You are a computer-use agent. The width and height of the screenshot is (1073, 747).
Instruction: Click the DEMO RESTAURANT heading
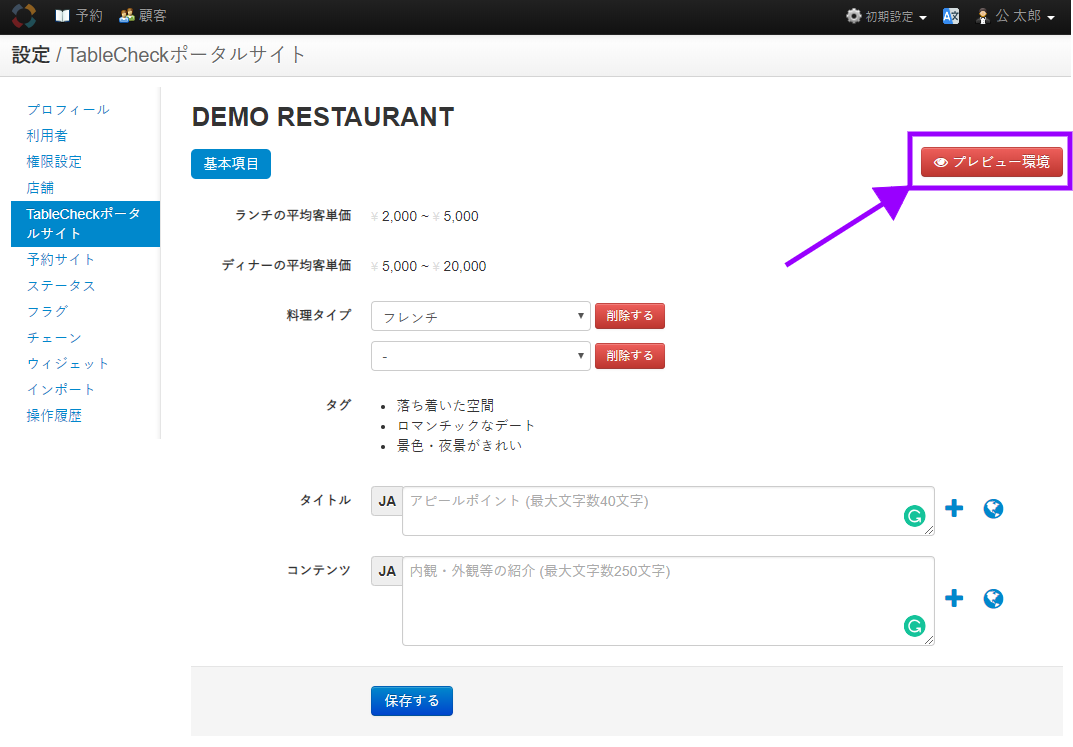coord(323,117)
